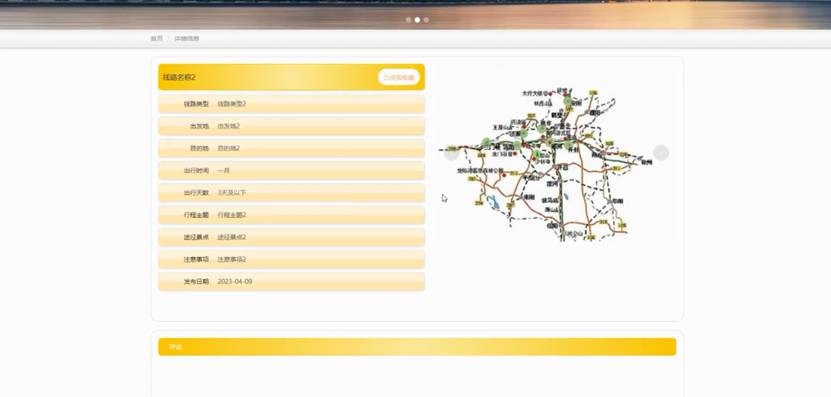Click the 行程金额2 value text
The width and height of the screenshot is (831, 397).
pos(232,215)
